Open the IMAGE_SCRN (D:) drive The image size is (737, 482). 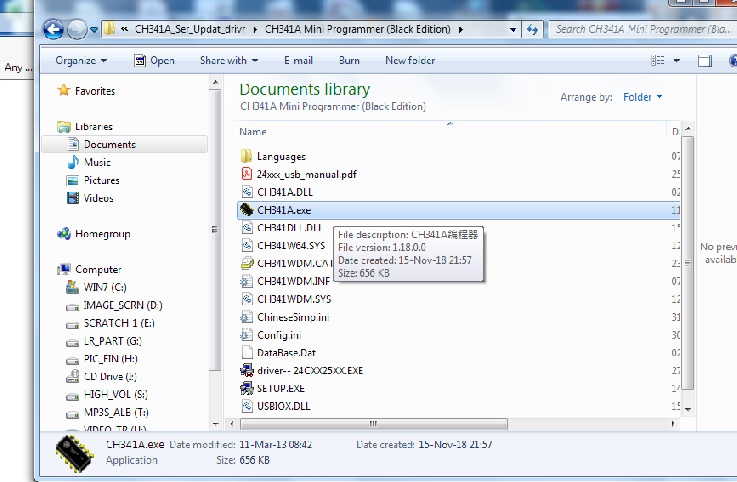(114, 305)
